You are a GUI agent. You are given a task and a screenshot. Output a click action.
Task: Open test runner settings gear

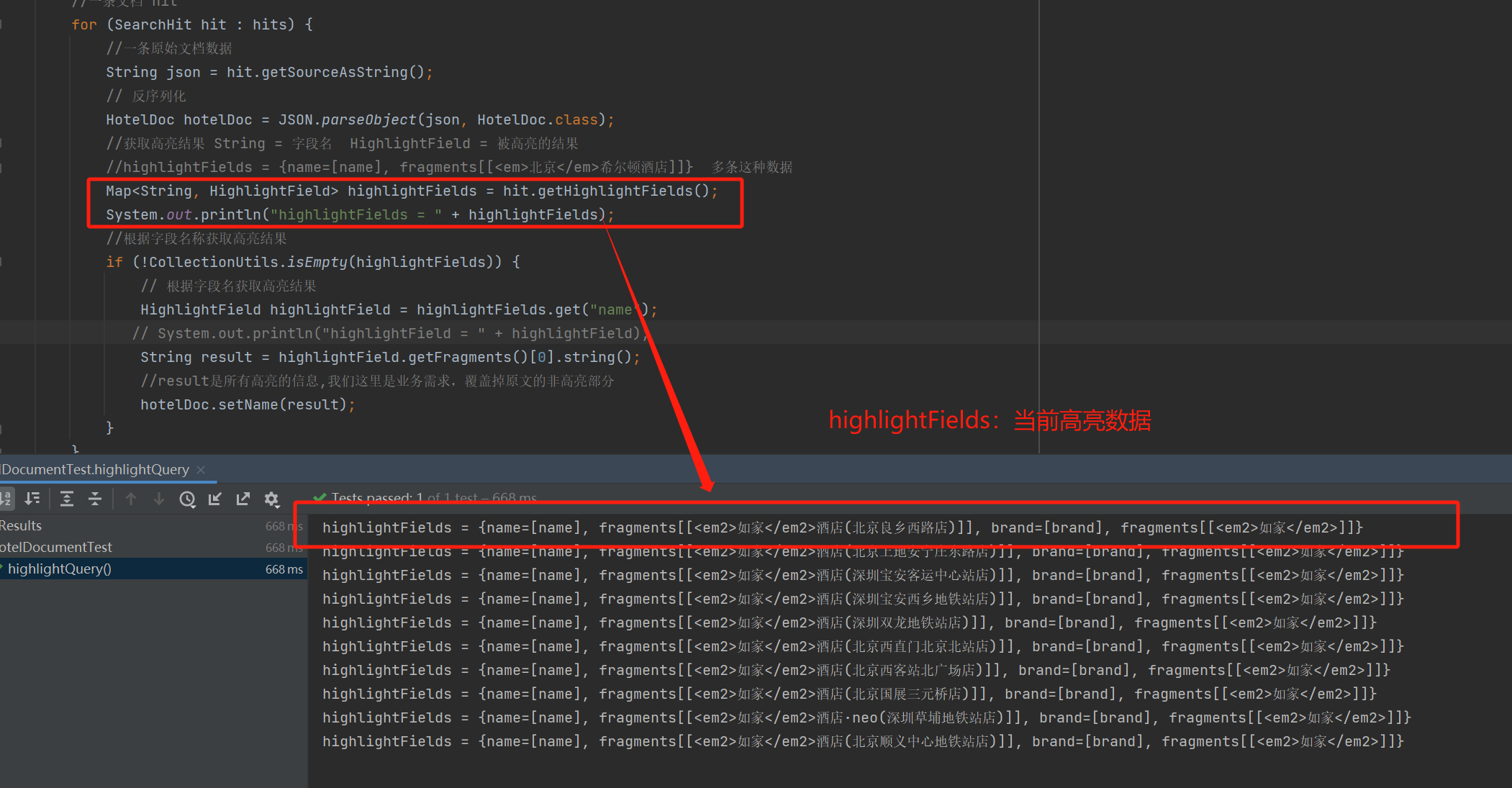pyautogui.click(x=271, y=499)
